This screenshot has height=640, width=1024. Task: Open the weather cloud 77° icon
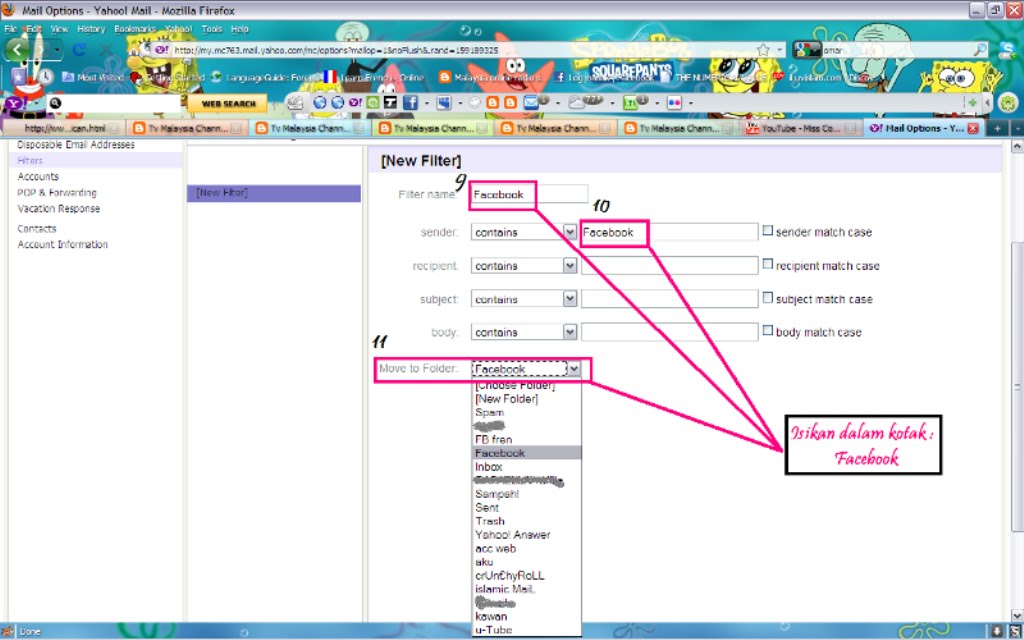585,102
